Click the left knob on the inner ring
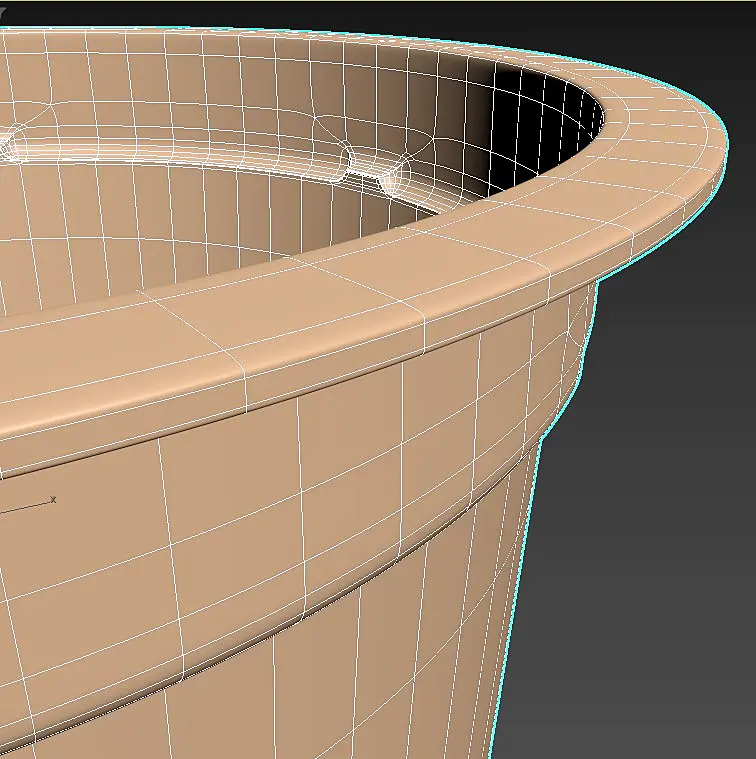756x759 pixels. pyautogui.click(x=11, y=143)
